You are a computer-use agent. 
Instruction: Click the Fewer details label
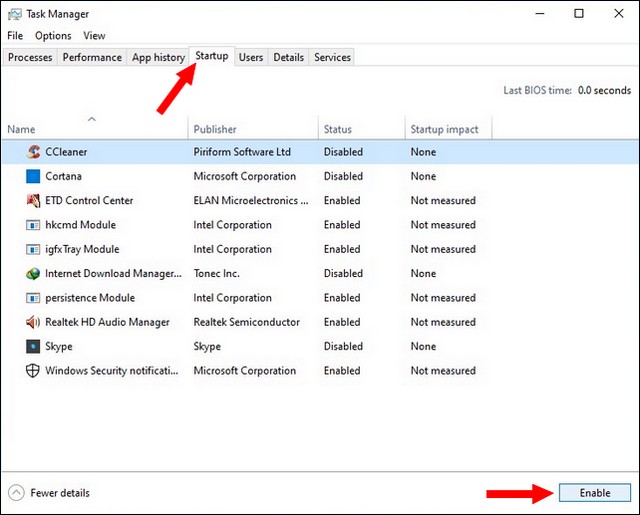[x=60, y=493]
